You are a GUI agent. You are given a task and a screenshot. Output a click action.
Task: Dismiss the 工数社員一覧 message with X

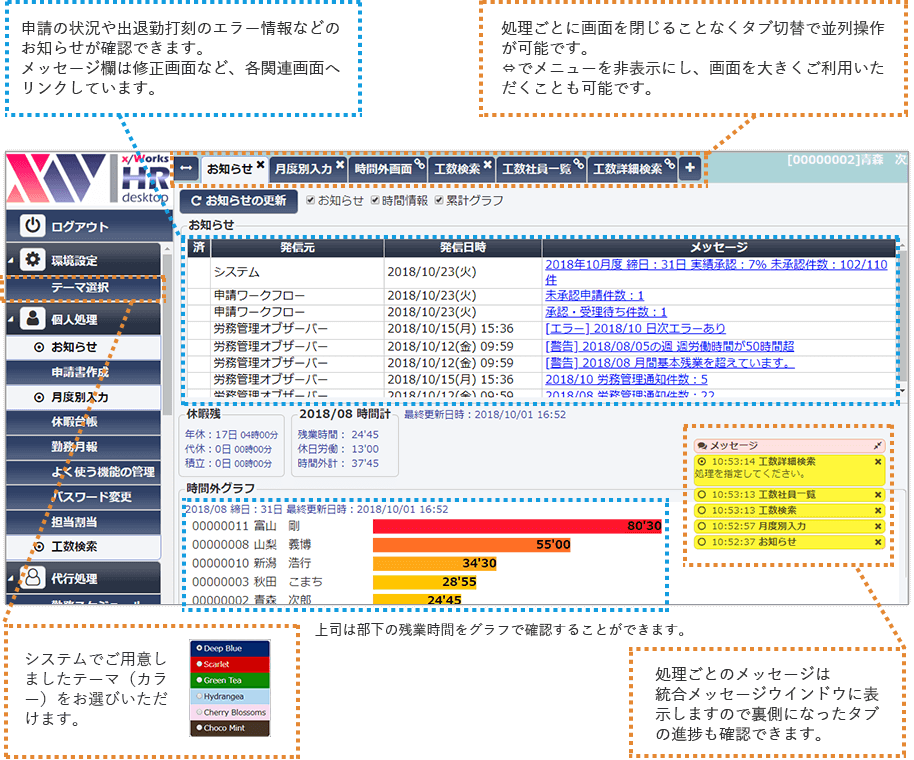(878, 494)
